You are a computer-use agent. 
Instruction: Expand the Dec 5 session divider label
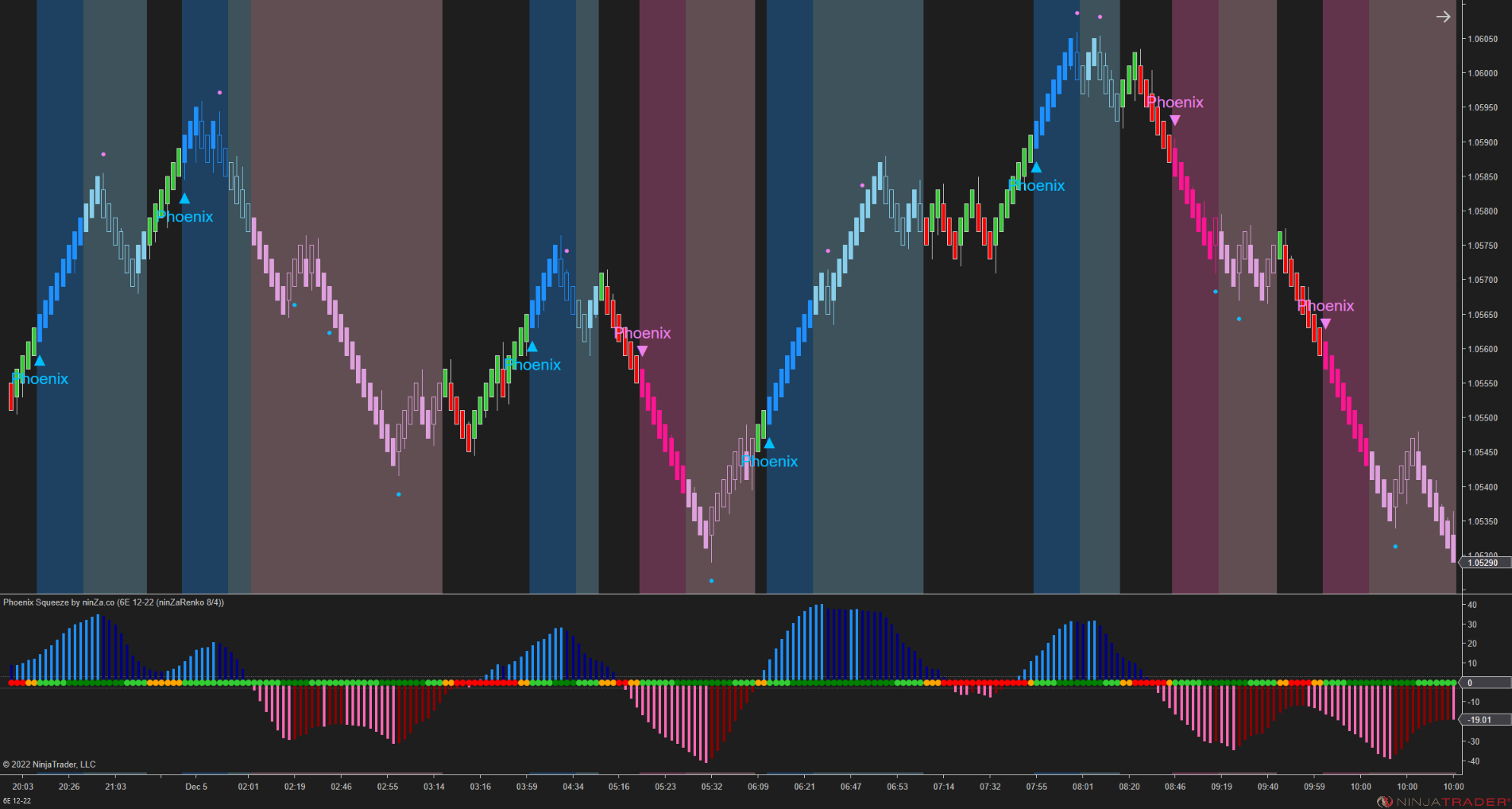point(195,787)
